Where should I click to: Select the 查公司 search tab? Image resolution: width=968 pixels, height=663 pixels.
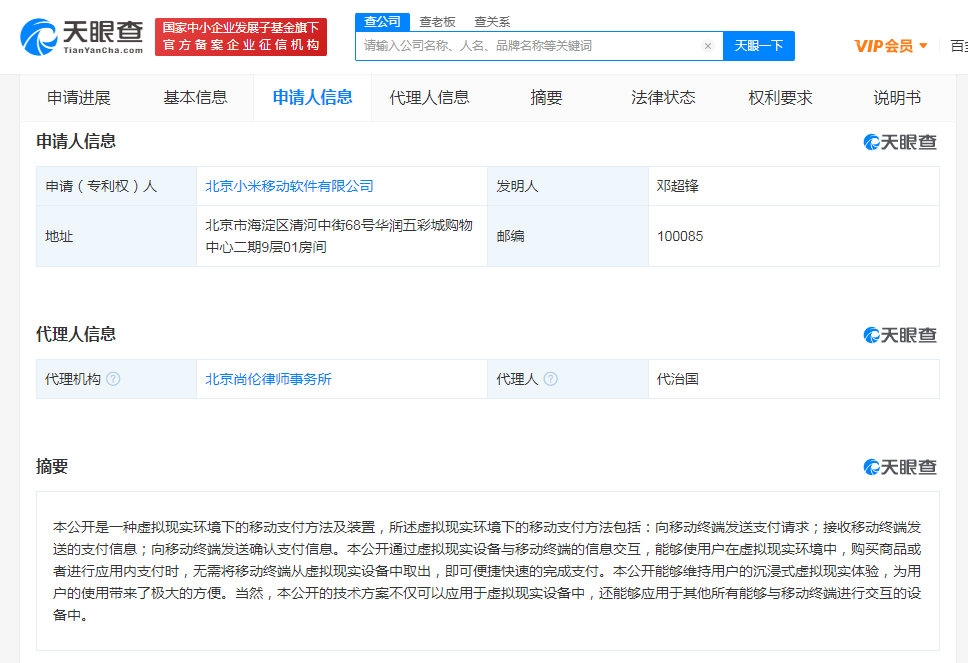coord(381,21)
